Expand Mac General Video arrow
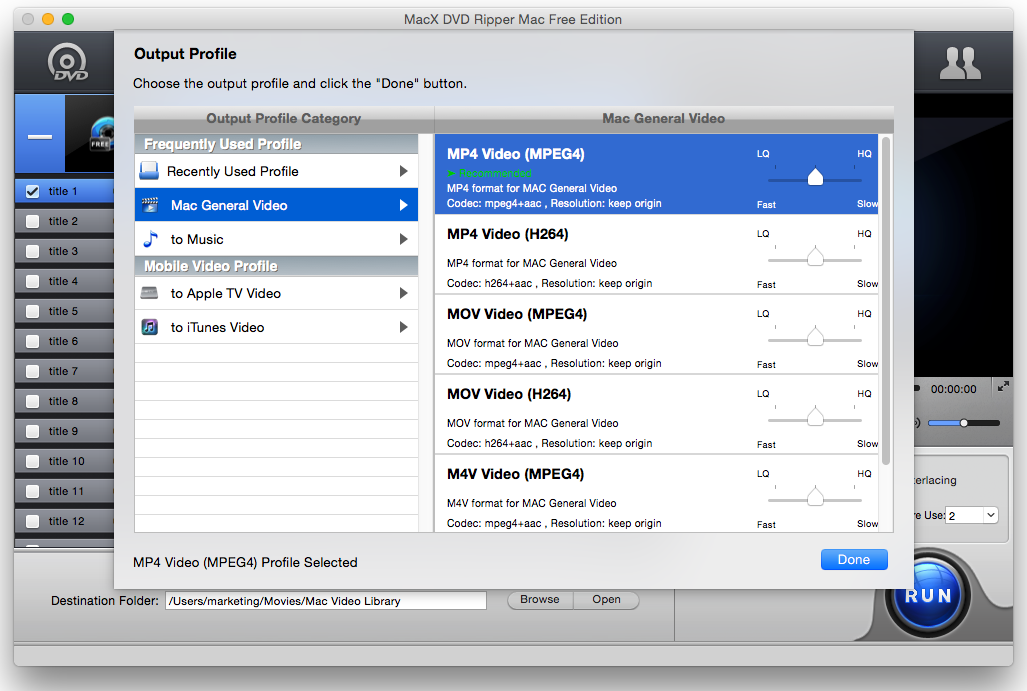 tap(403, 205)
